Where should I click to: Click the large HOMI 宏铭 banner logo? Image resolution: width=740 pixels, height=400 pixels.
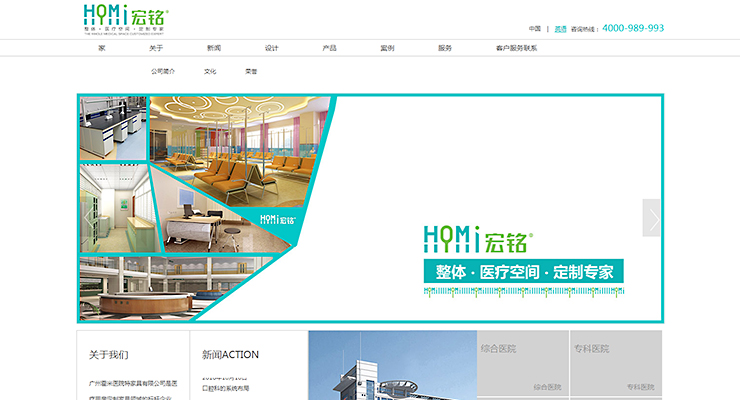click(x=479, y=239)
